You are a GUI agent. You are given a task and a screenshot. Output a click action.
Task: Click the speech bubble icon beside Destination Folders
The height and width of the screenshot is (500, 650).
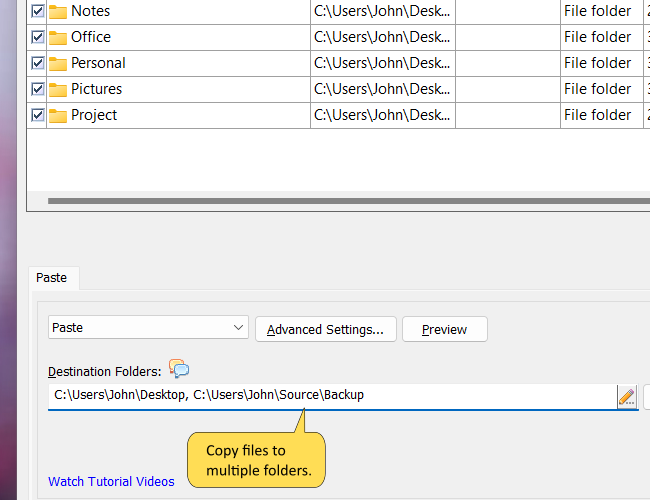[x=179, y=369]
